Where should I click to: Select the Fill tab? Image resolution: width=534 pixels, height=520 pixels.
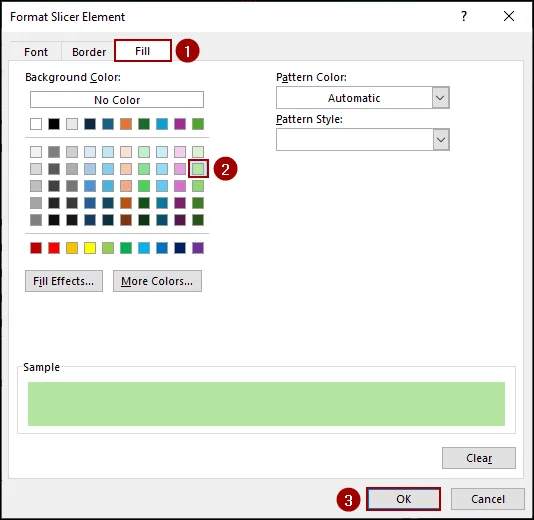143,51
